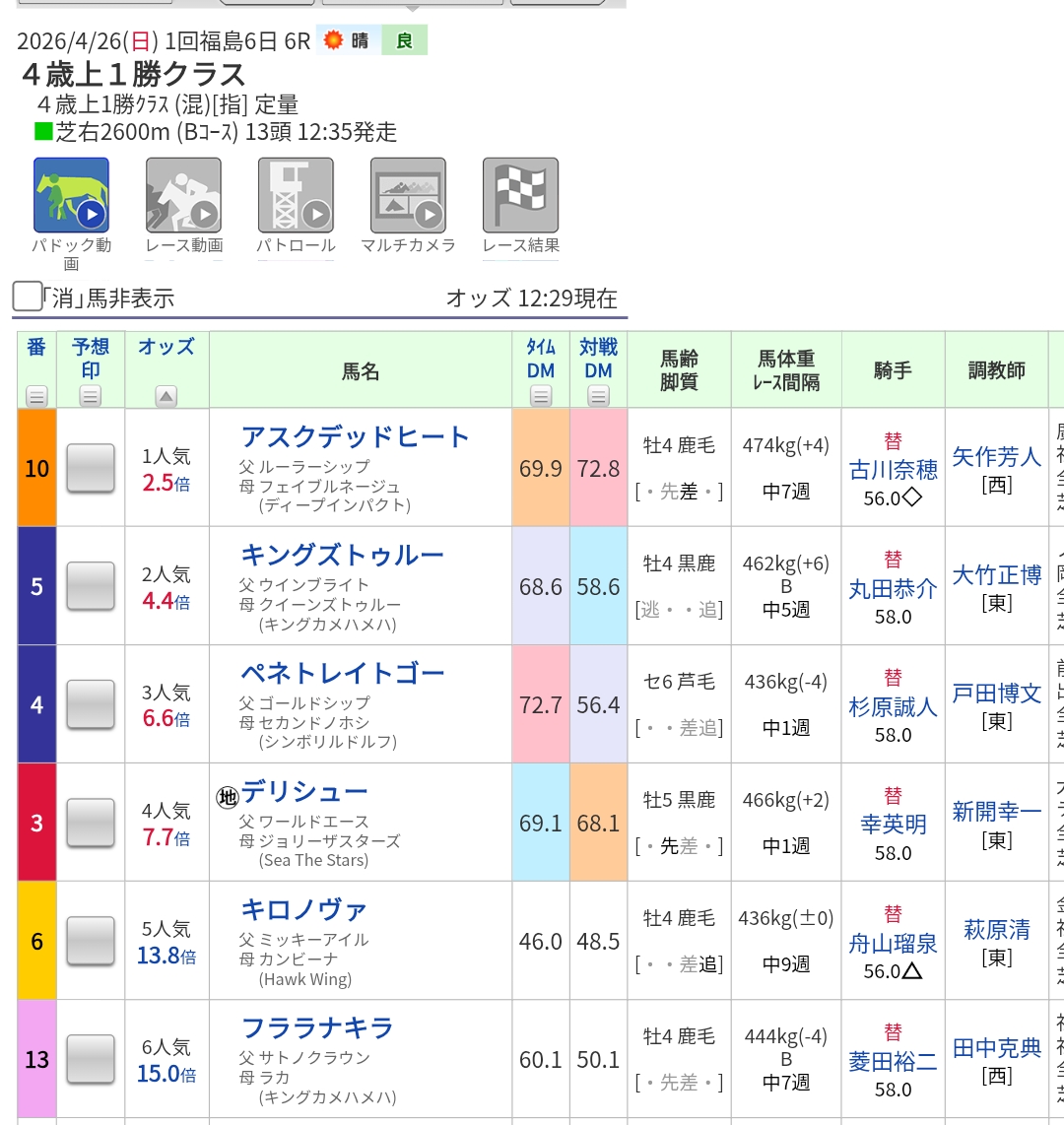Open the タイムDM column menu button
Viewport: 1064px width, 1125px height.
click(x=541, y=397)
